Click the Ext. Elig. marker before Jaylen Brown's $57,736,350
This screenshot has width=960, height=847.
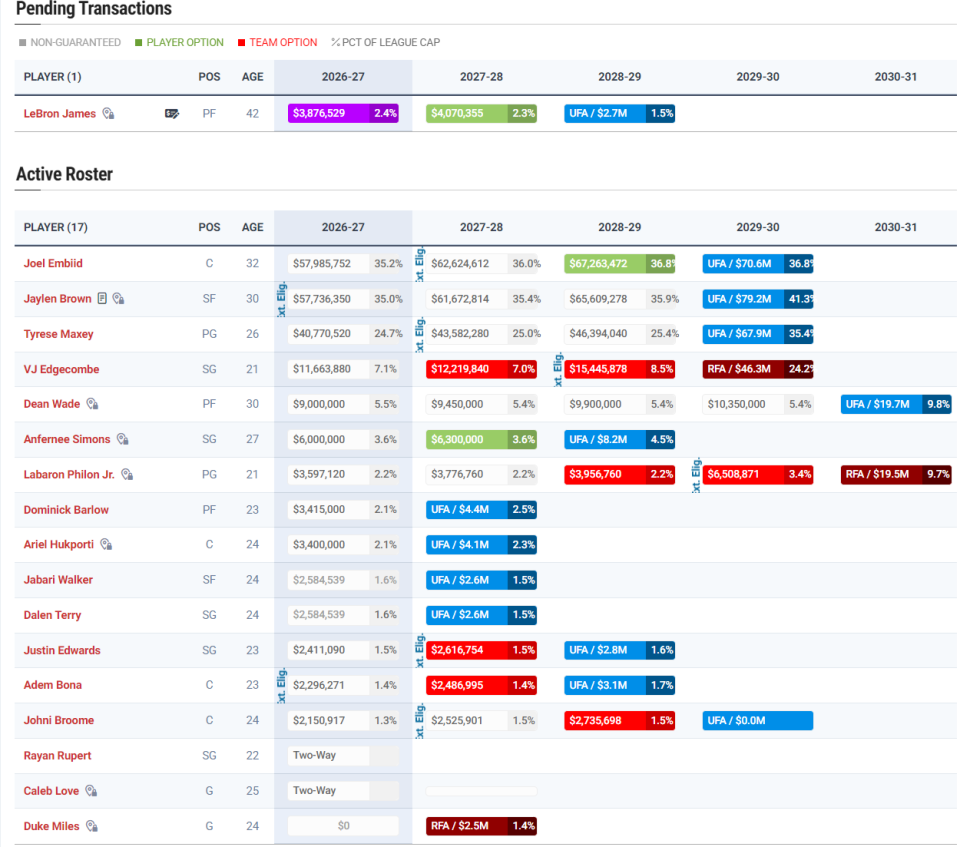tap(281, 299)
